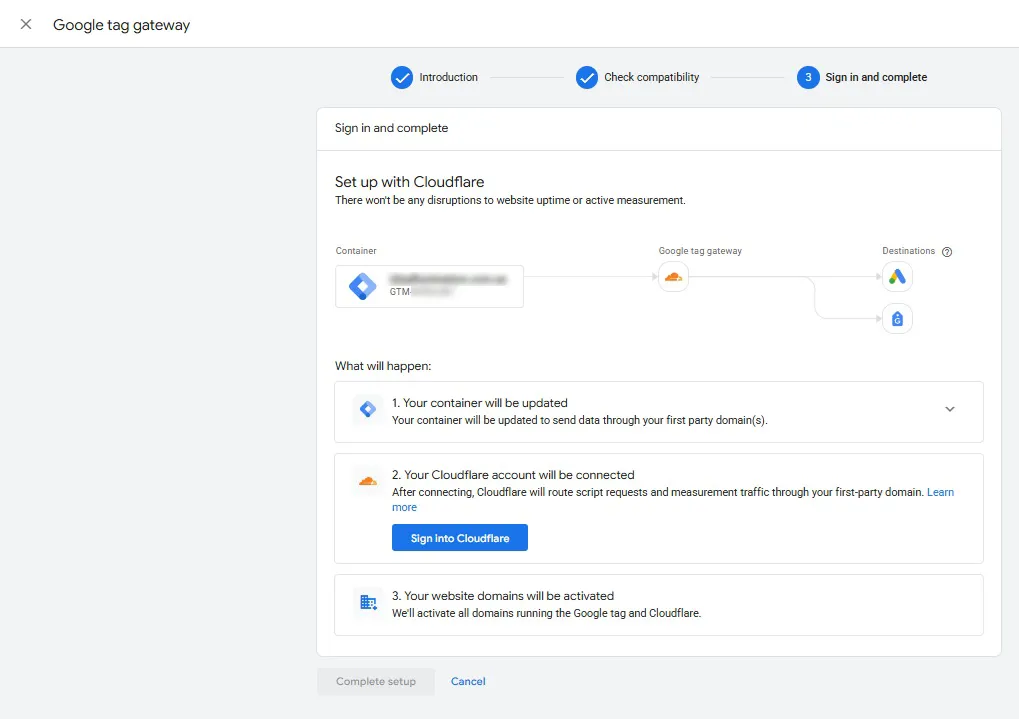This screenshot has width=1019, height=719.
Task: Click the Google tag destination icon
Action: 897,319
